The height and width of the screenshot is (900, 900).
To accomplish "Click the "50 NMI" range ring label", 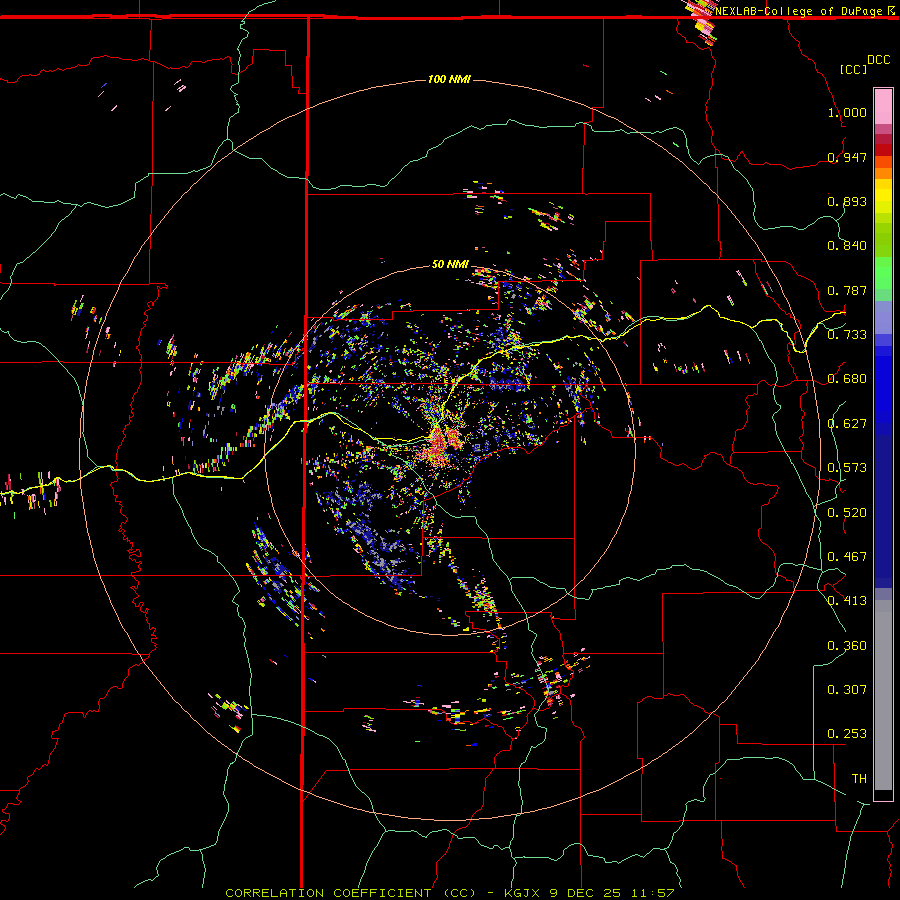I will 450,264.
